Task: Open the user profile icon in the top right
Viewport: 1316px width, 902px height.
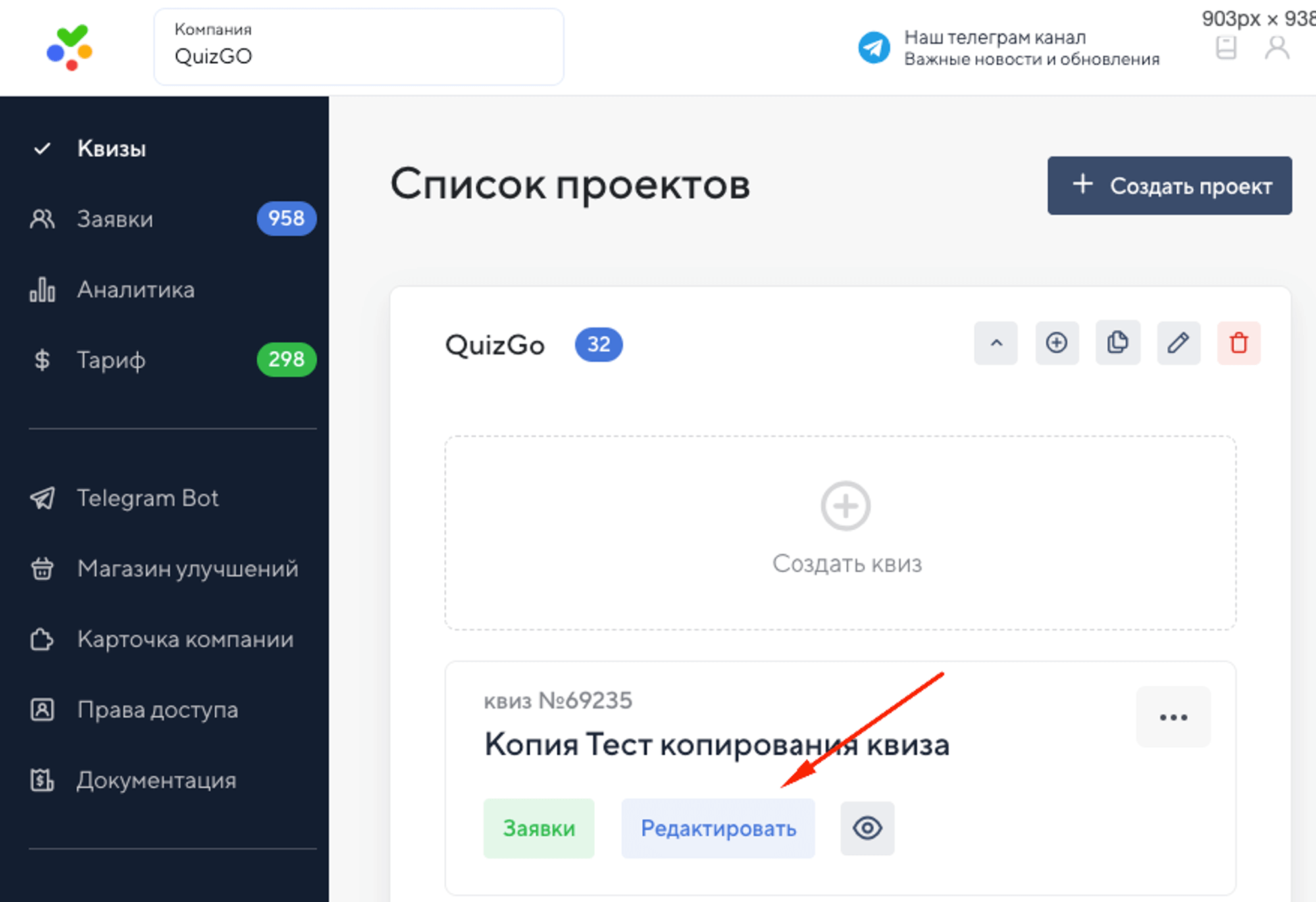Action: pyautogui.click(x=1277, y=47)
